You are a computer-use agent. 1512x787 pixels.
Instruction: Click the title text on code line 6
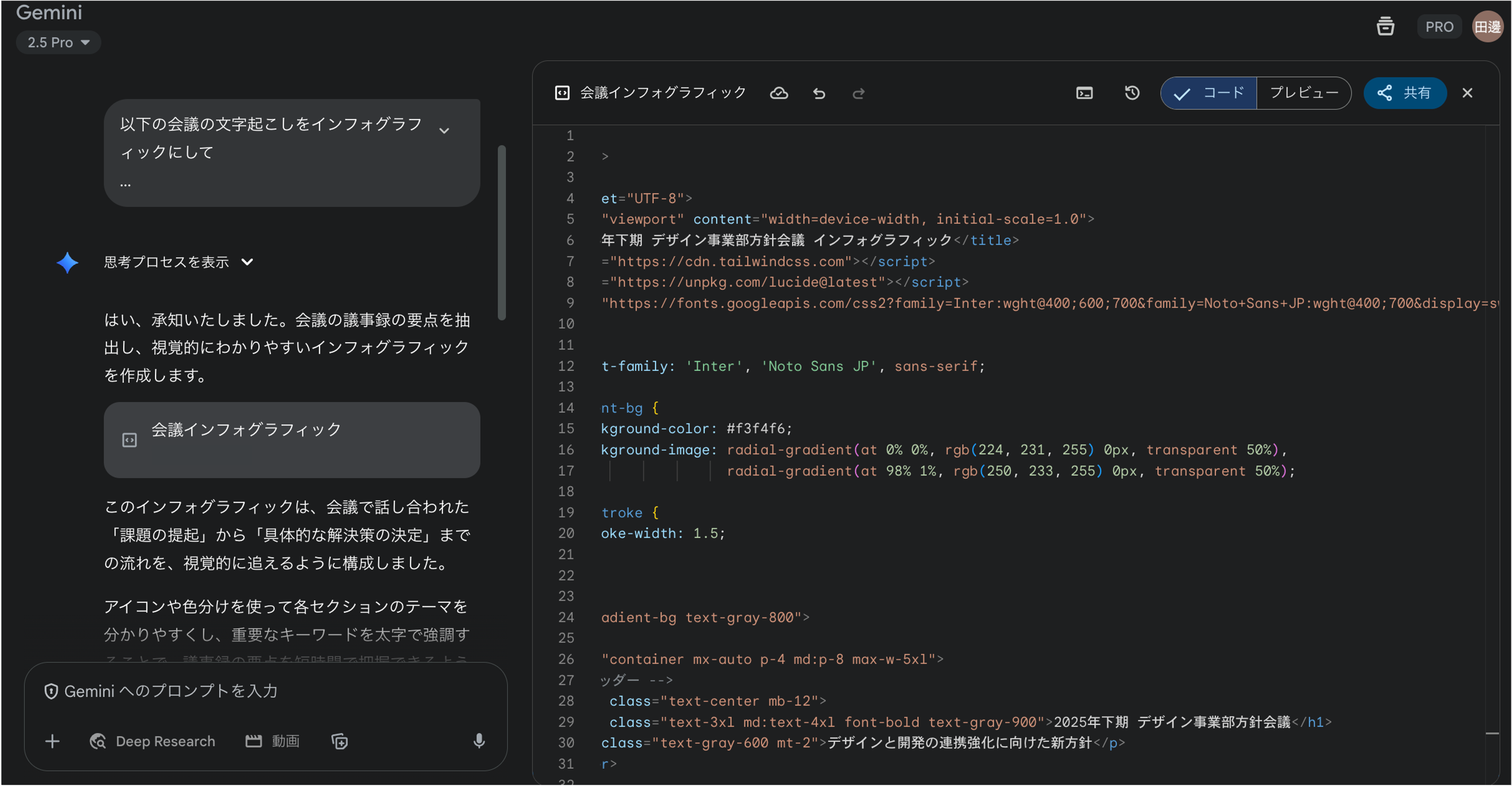(x=776, y=240)
